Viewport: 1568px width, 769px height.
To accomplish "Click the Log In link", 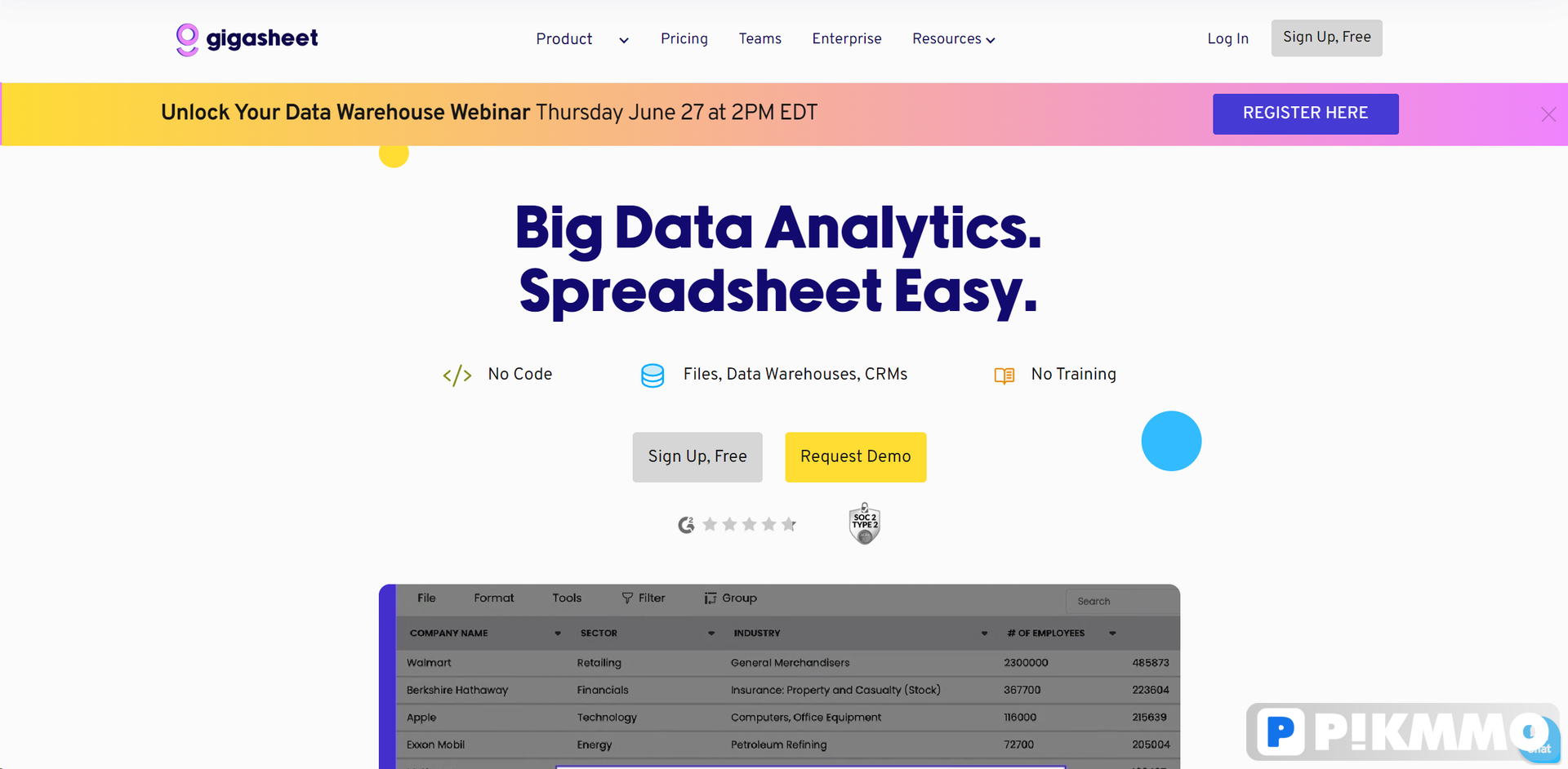I will (1228, 39).
